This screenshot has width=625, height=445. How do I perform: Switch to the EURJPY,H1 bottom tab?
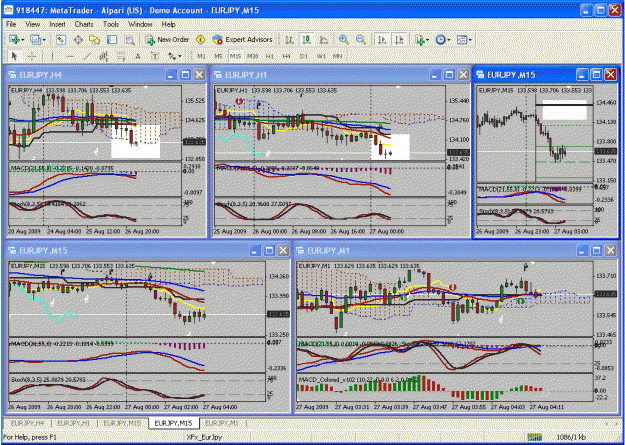point(74,423)
